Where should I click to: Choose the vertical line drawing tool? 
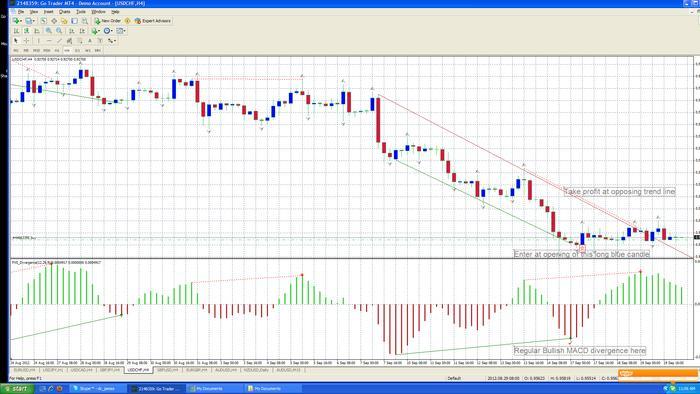pos(38,41)
